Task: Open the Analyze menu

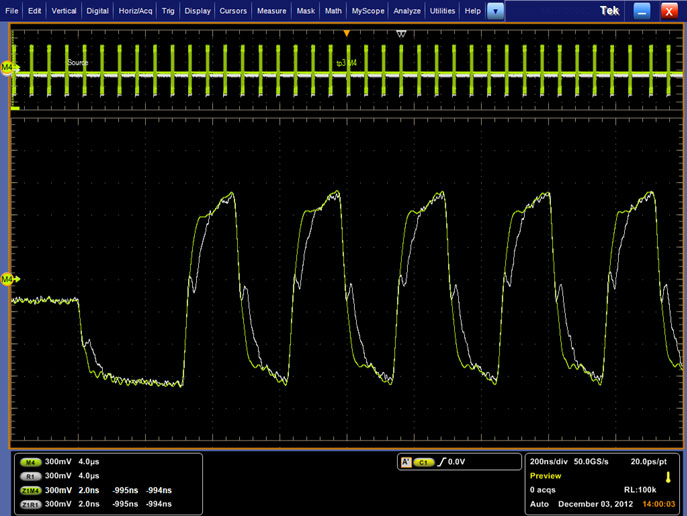Action: 407,10
